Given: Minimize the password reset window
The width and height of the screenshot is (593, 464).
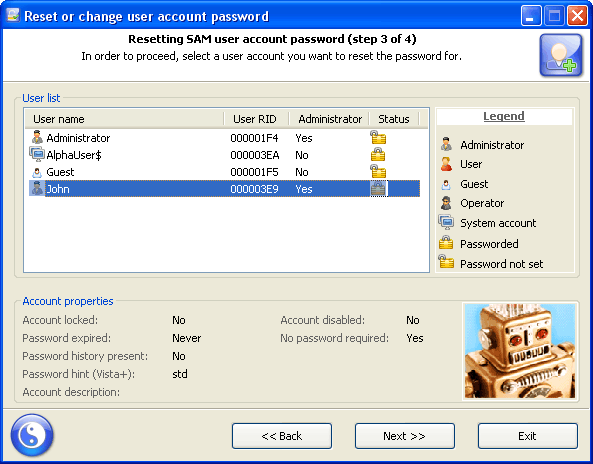Looking at the screenshot, I should coord(530,16).
